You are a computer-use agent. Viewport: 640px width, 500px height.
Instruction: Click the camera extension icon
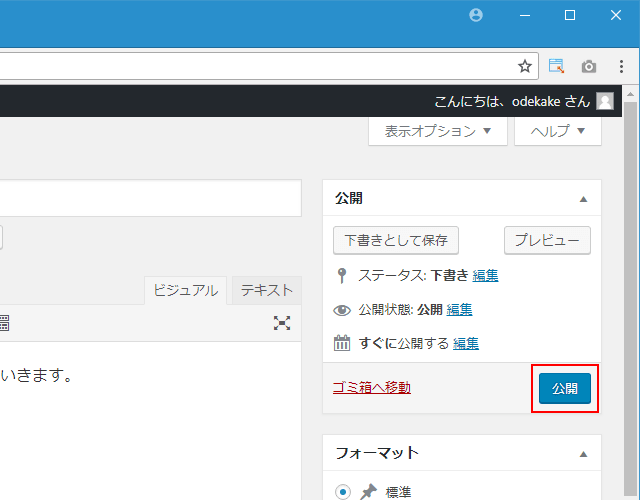click(x=589, y=66)
